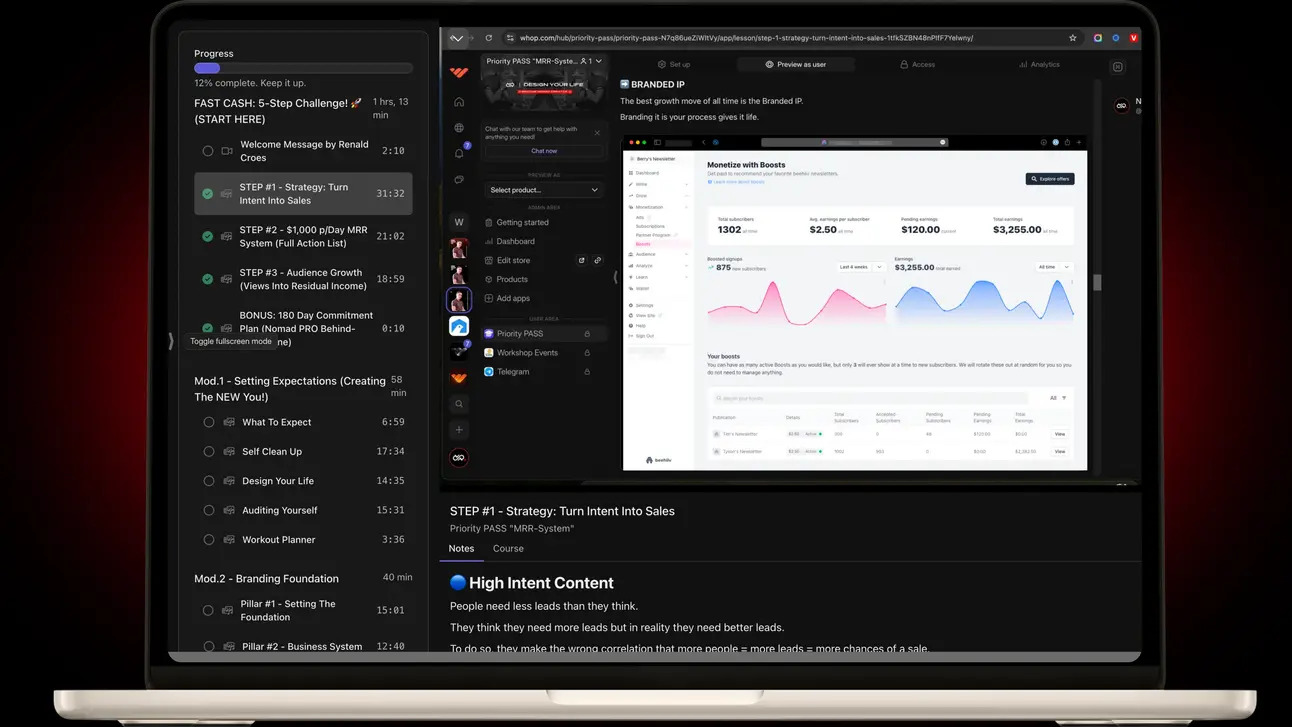Select the Notes tab
Image resolution: width=1292 pixels, height=727 pixels.
pyautogui.click(x=461, y=548)
